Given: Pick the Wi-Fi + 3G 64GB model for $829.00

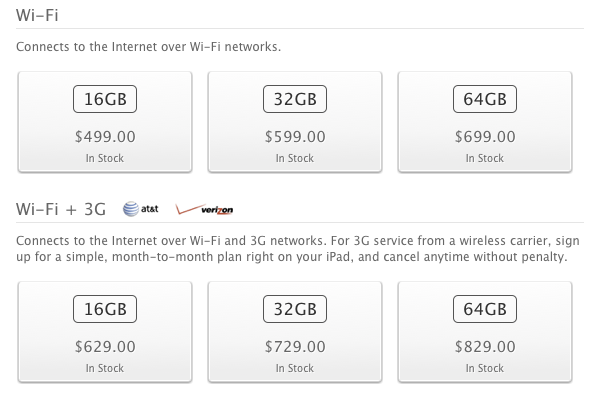Looking at the screenshot, I should (x=485, y=332).
